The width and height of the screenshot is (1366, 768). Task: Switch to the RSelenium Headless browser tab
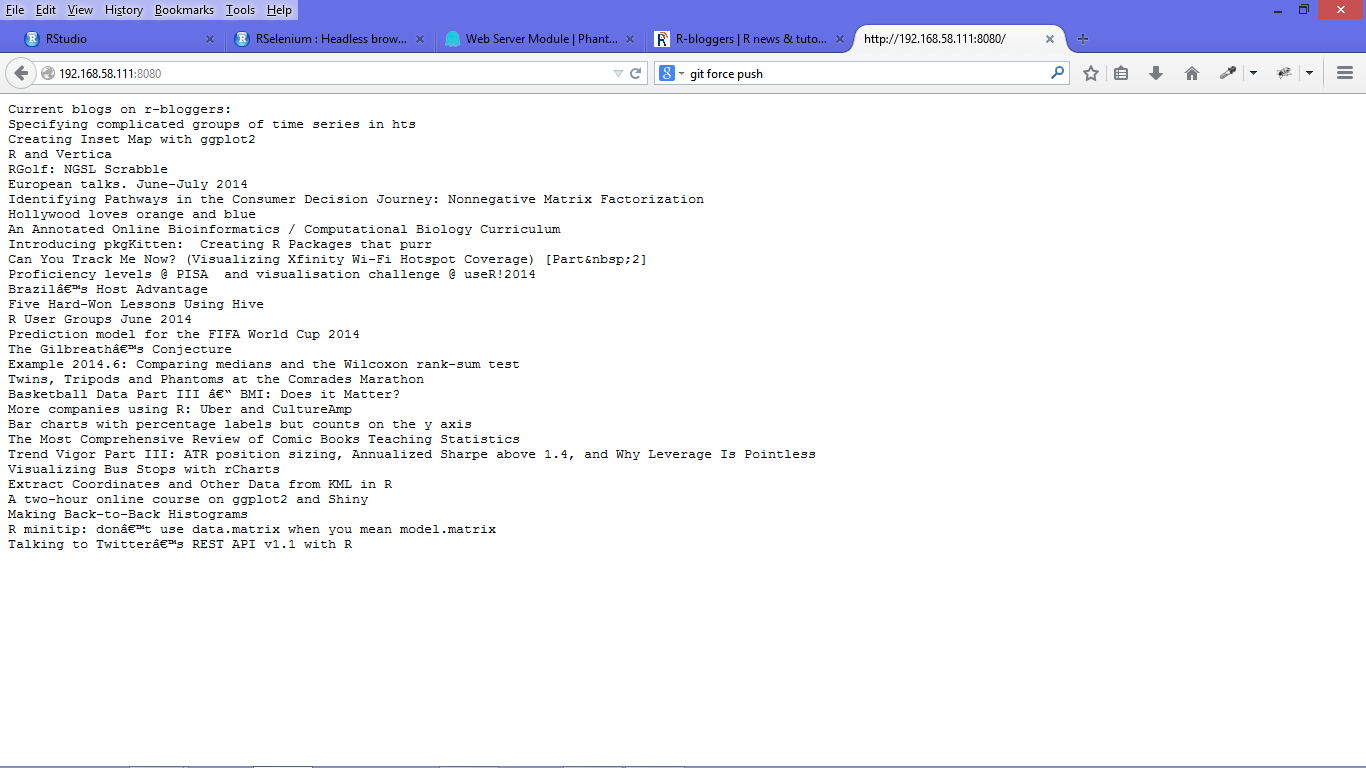click(331, 39)
